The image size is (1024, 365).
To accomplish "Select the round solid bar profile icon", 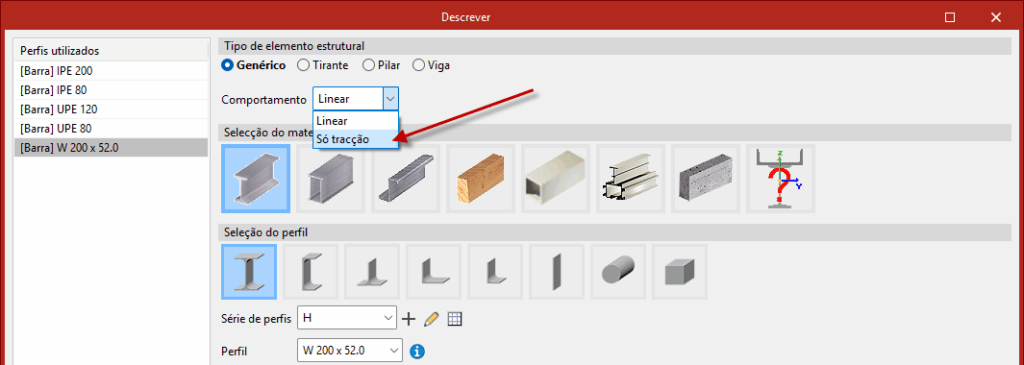I will pos(618,272).
